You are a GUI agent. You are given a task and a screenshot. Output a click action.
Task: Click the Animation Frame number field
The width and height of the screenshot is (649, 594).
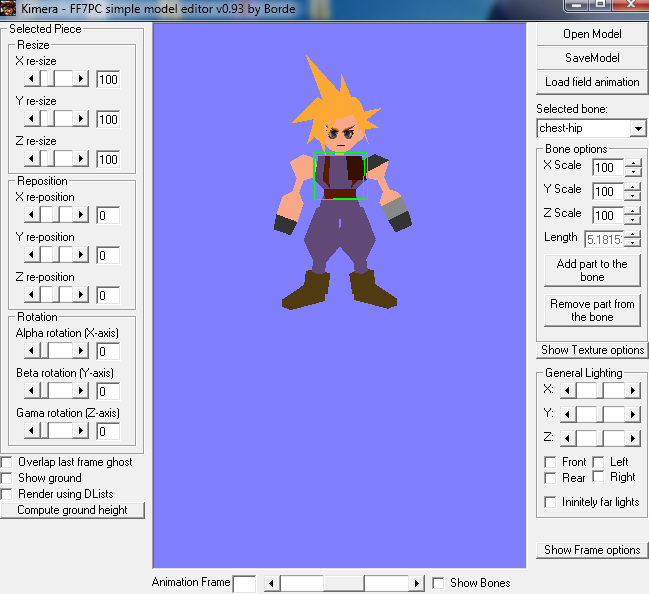point(244,584)
